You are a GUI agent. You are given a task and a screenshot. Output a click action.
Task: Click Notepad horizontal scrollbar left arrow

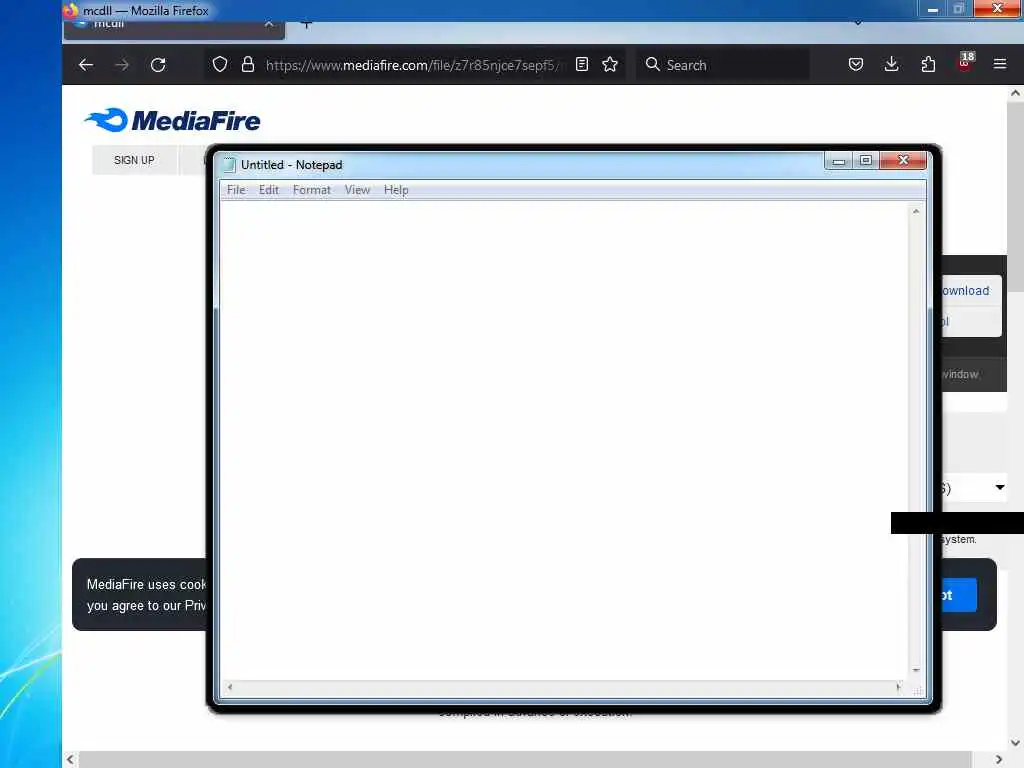[x=229, y=687]
